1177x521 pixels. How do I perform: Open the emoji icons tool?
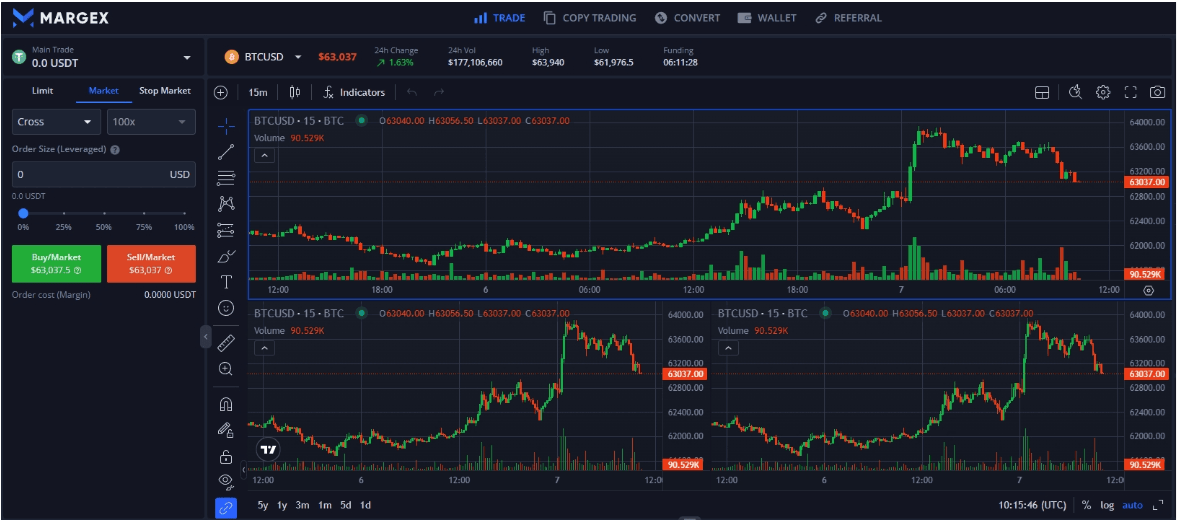[x=226, y=308]
